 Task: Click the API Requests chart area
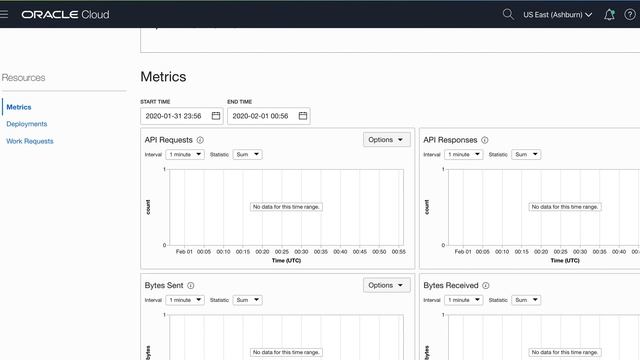pos(287,207)
